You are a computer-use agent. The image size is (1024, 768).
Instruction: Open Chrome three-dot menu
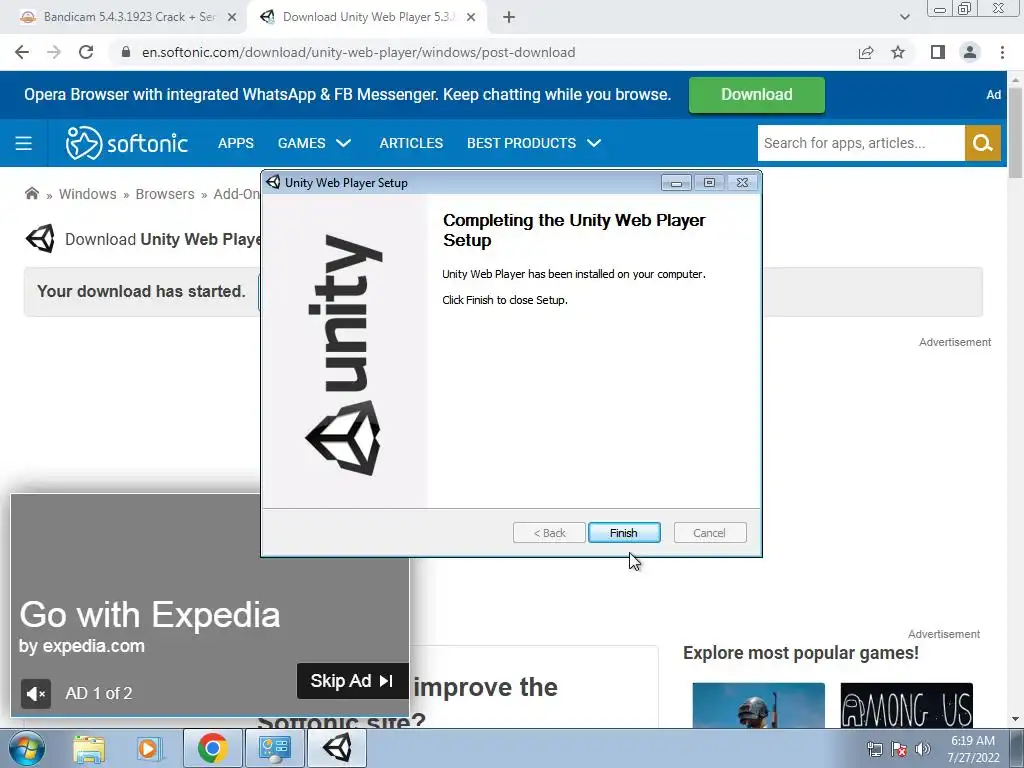click(x=1002, y=52)
